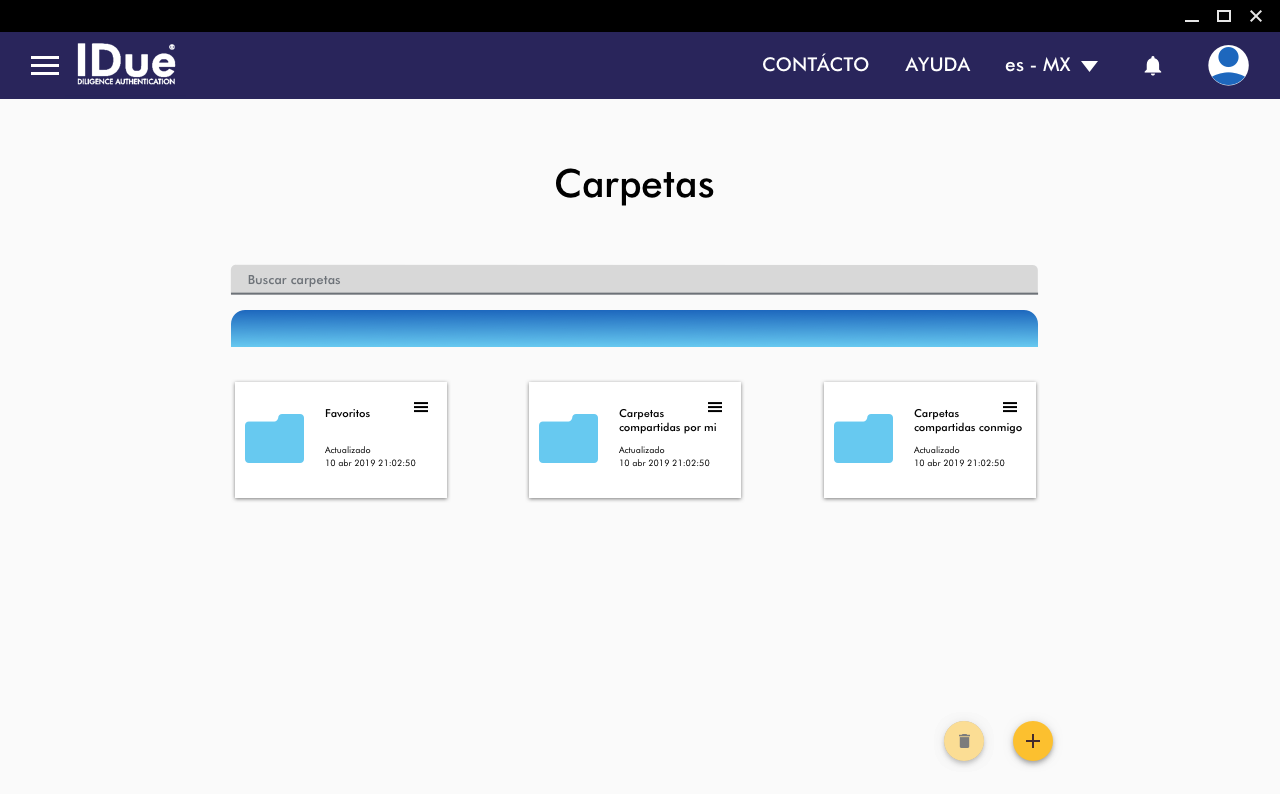1280x794 pixels.
Task: Open the user profile avatar
Action: point(1228,66)
